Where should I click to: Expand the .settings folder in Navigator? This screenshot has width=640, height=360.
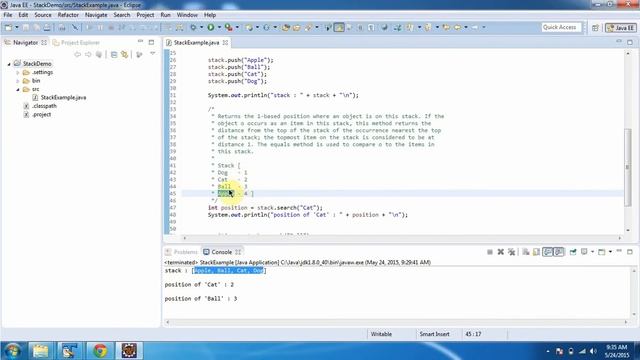[18, 73]
